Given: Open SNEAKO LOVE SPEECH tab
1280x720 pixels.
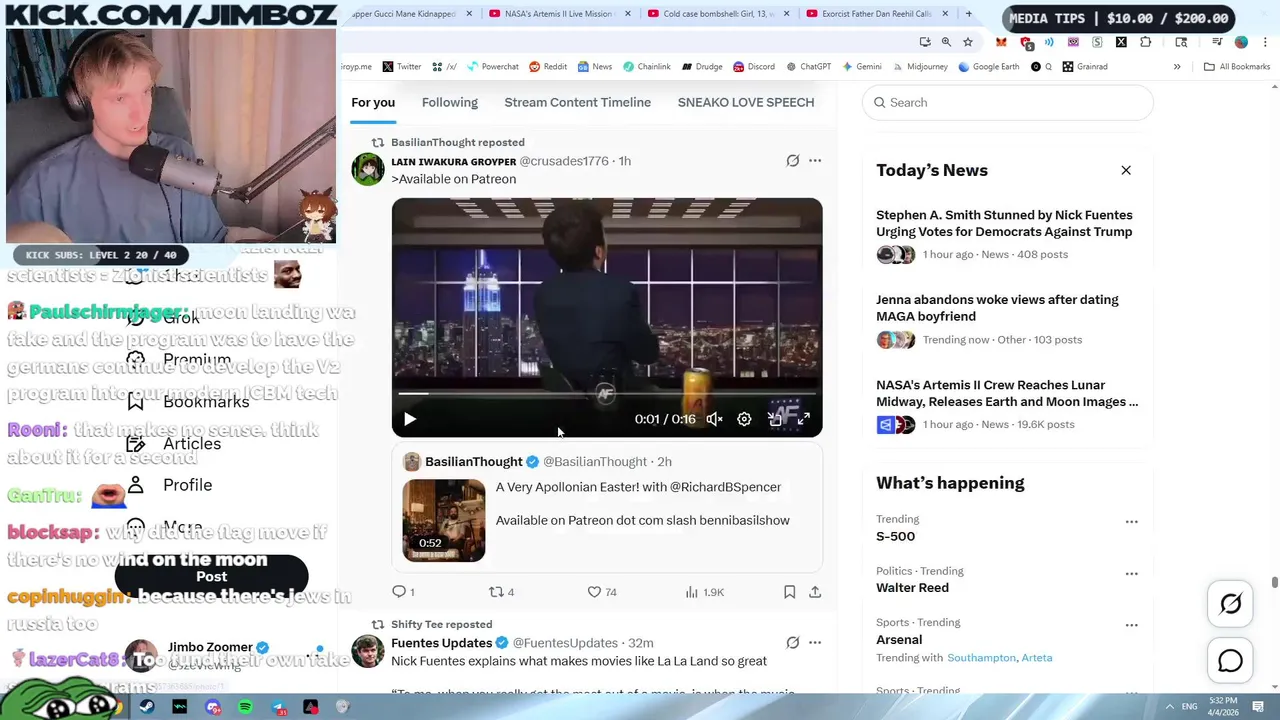Looking at the screenshot, I should coord(746,102).
